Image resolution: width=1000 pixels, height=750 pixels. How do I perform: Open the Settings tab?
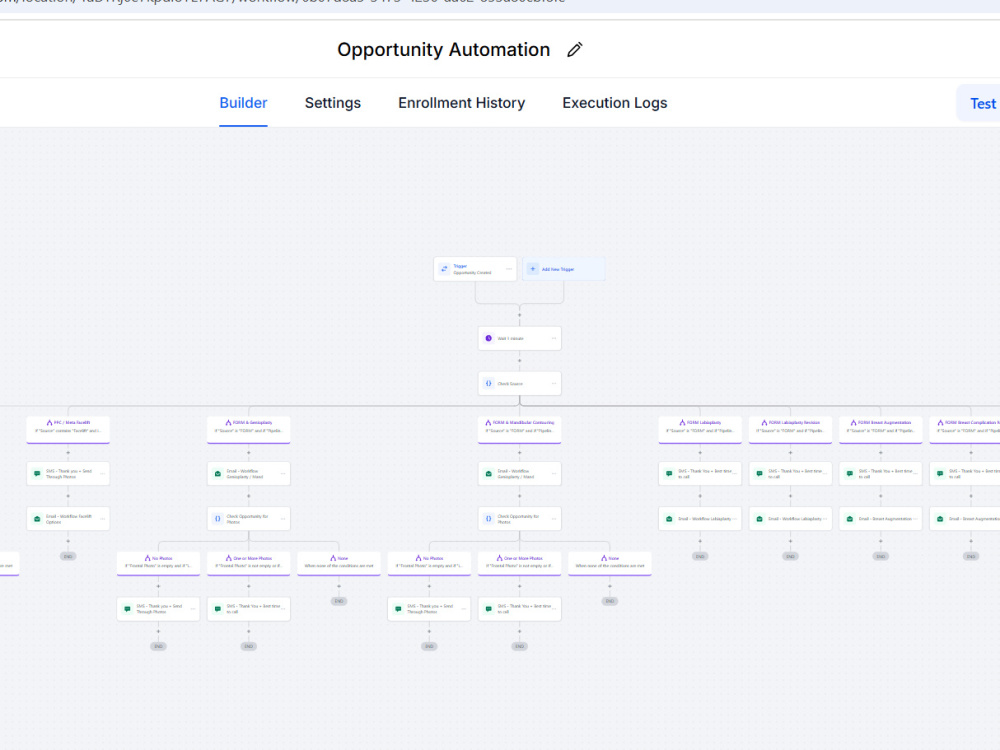point(332,103)
